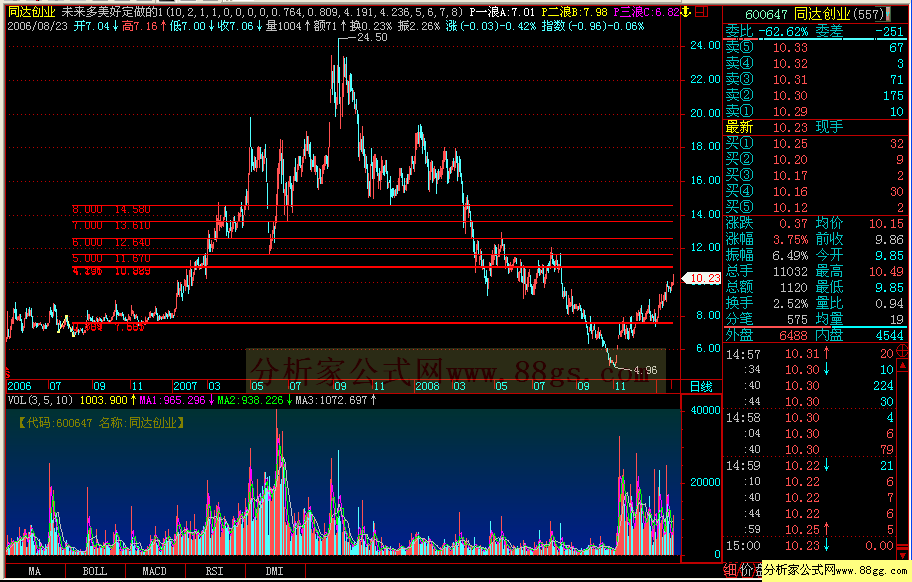
Task: Click the 7.000 13.610 level line label
Action: coord(111,225)
